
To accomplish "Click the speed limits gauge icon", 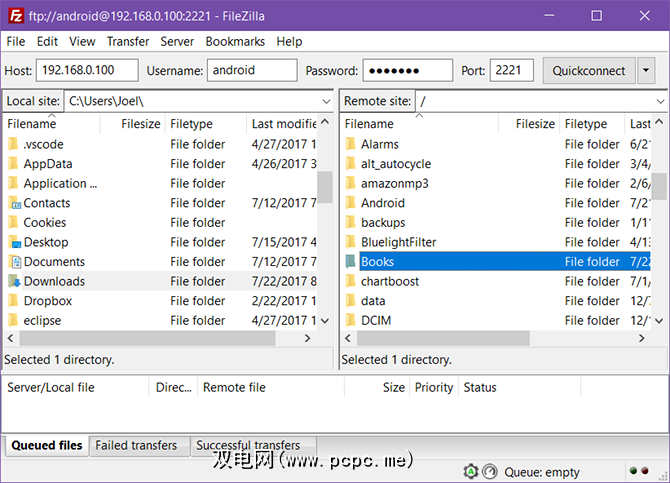I will 490,471.
